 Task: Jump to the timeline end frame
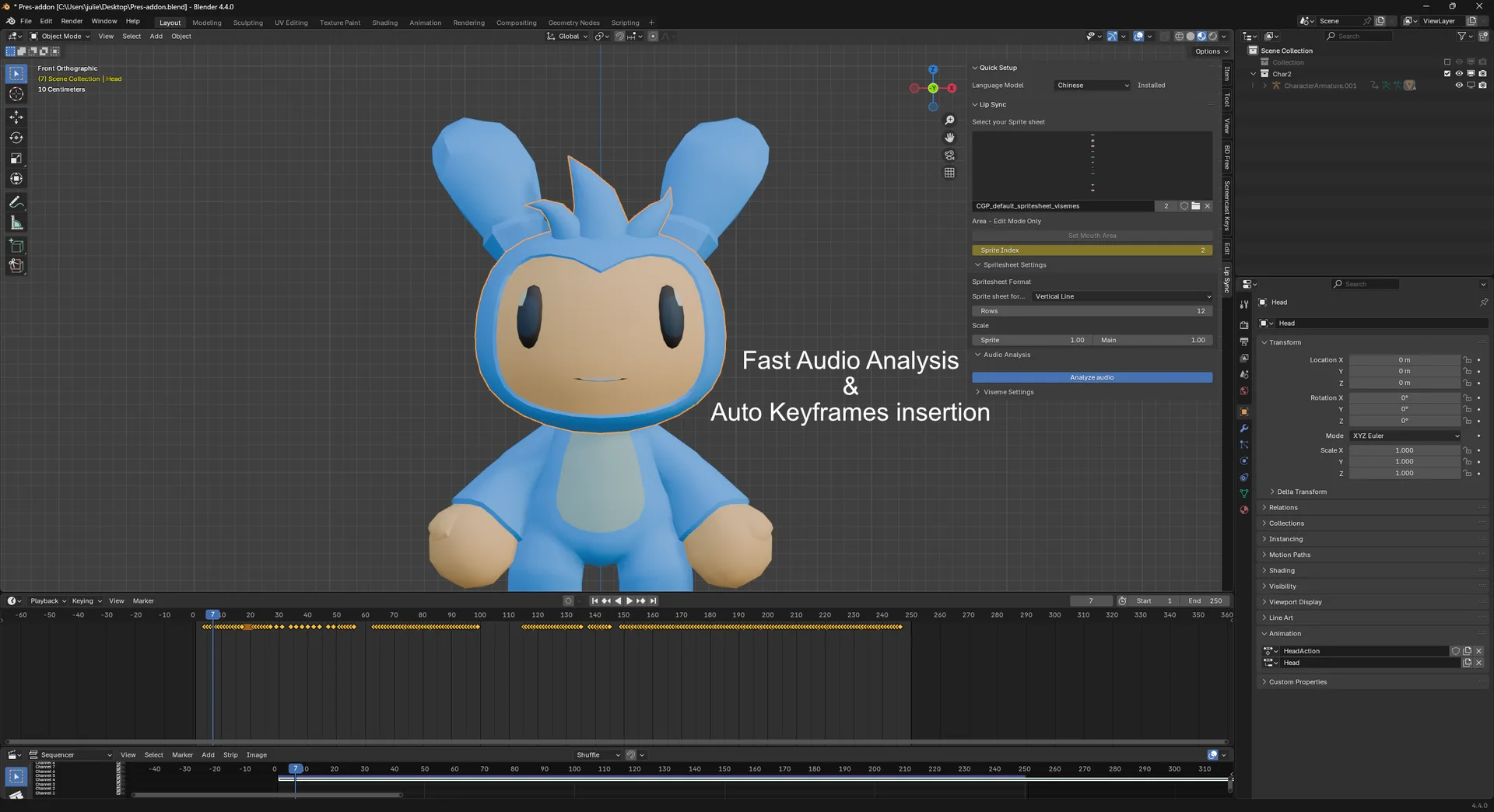pos(653,600)
